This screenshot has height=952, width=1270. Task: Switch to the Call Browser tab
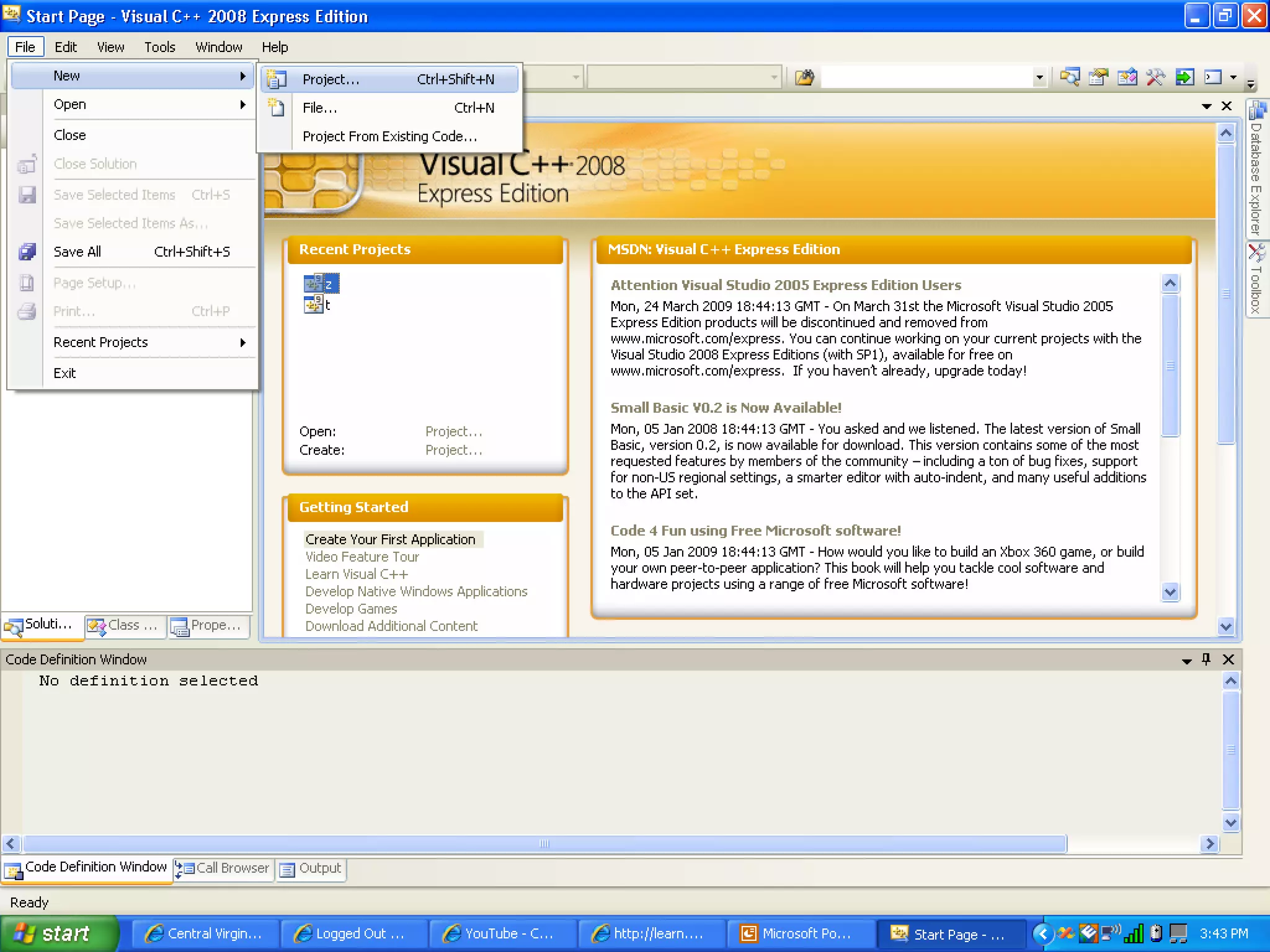(x=223, y=868)
